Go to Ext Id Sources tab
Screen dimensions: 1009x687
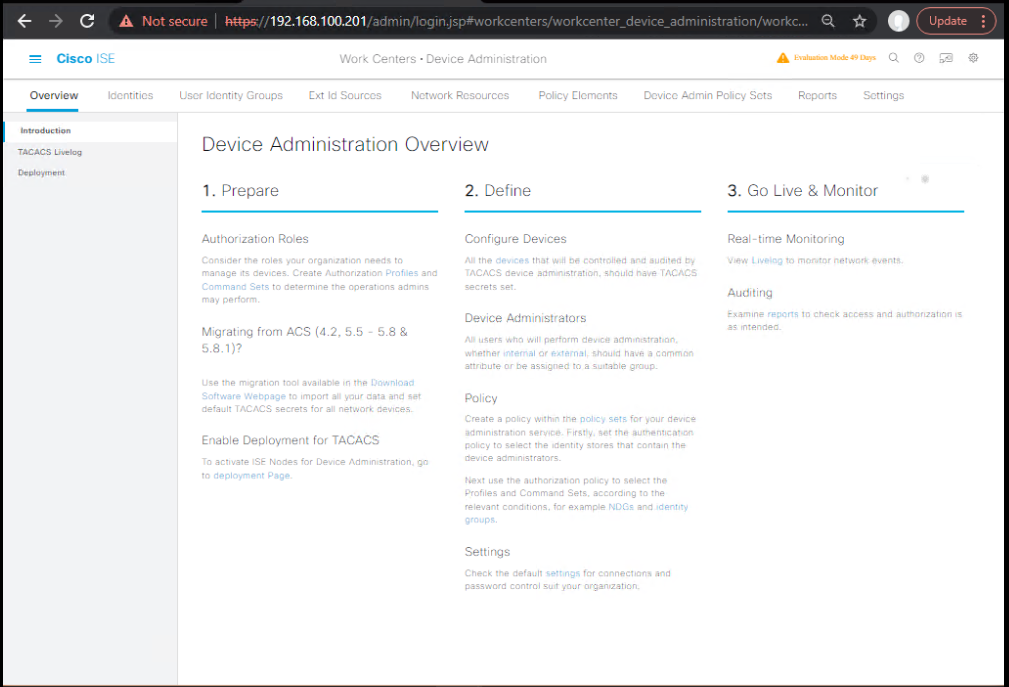coord(345,95)
